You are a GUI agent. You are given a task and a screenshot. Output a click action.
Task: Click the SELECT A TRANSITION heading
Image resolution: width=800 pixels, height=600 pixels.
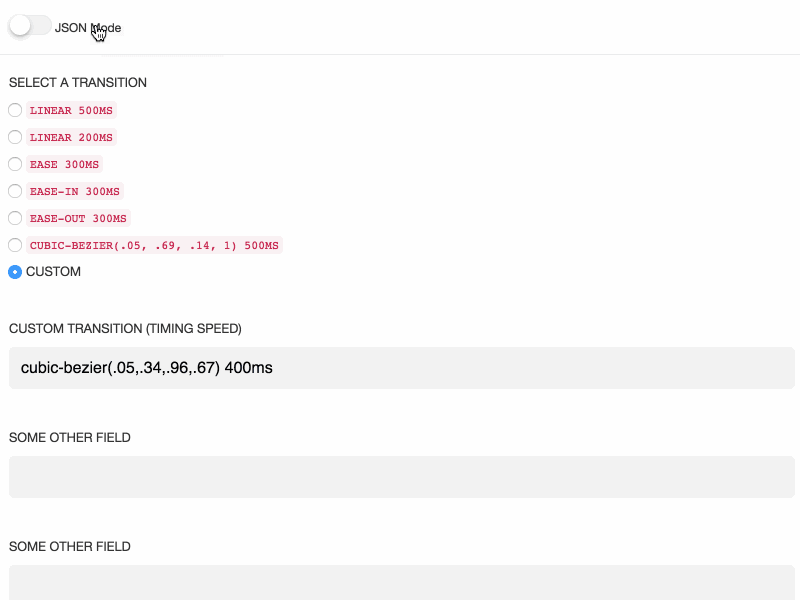[x=77, y=83]
